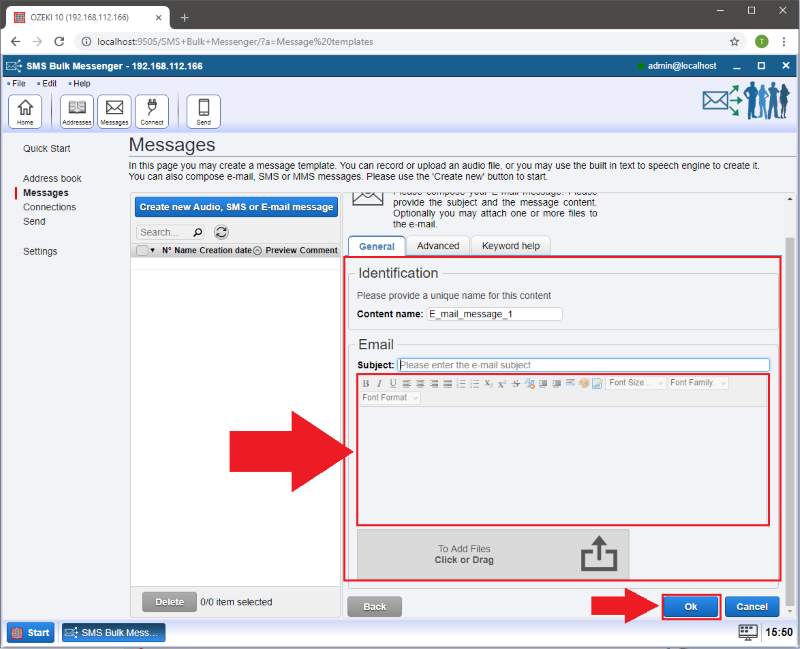The width and height of the screenshot is (800, 649).
Task: Click the search magnifier icon
Action: click(198, 232)
